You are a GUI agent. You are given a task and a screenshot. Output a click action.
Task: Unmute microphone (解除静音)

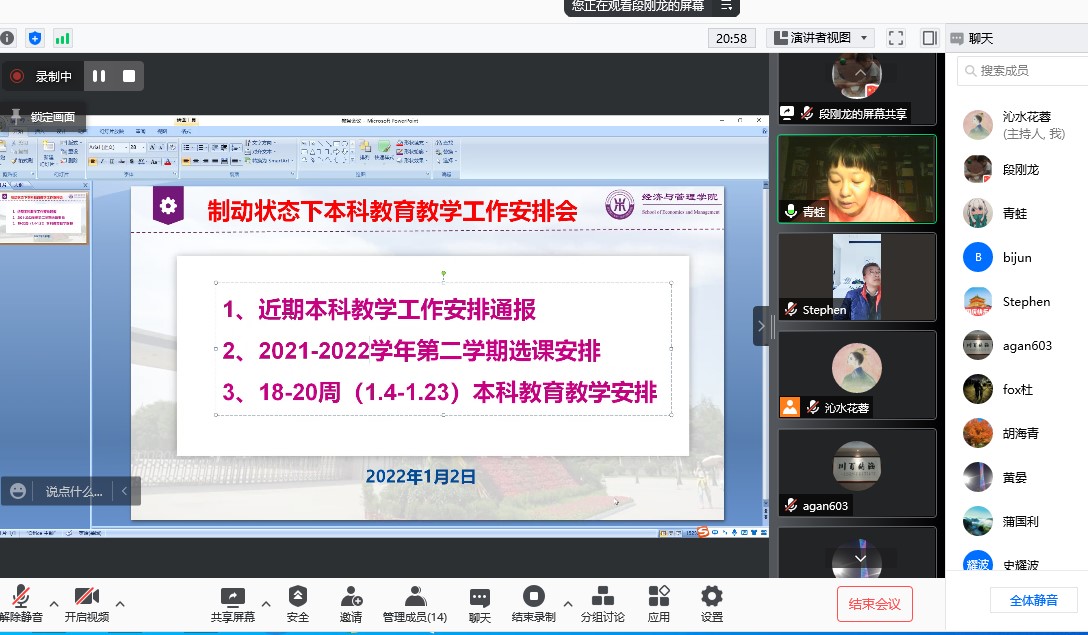pos(21,598)
